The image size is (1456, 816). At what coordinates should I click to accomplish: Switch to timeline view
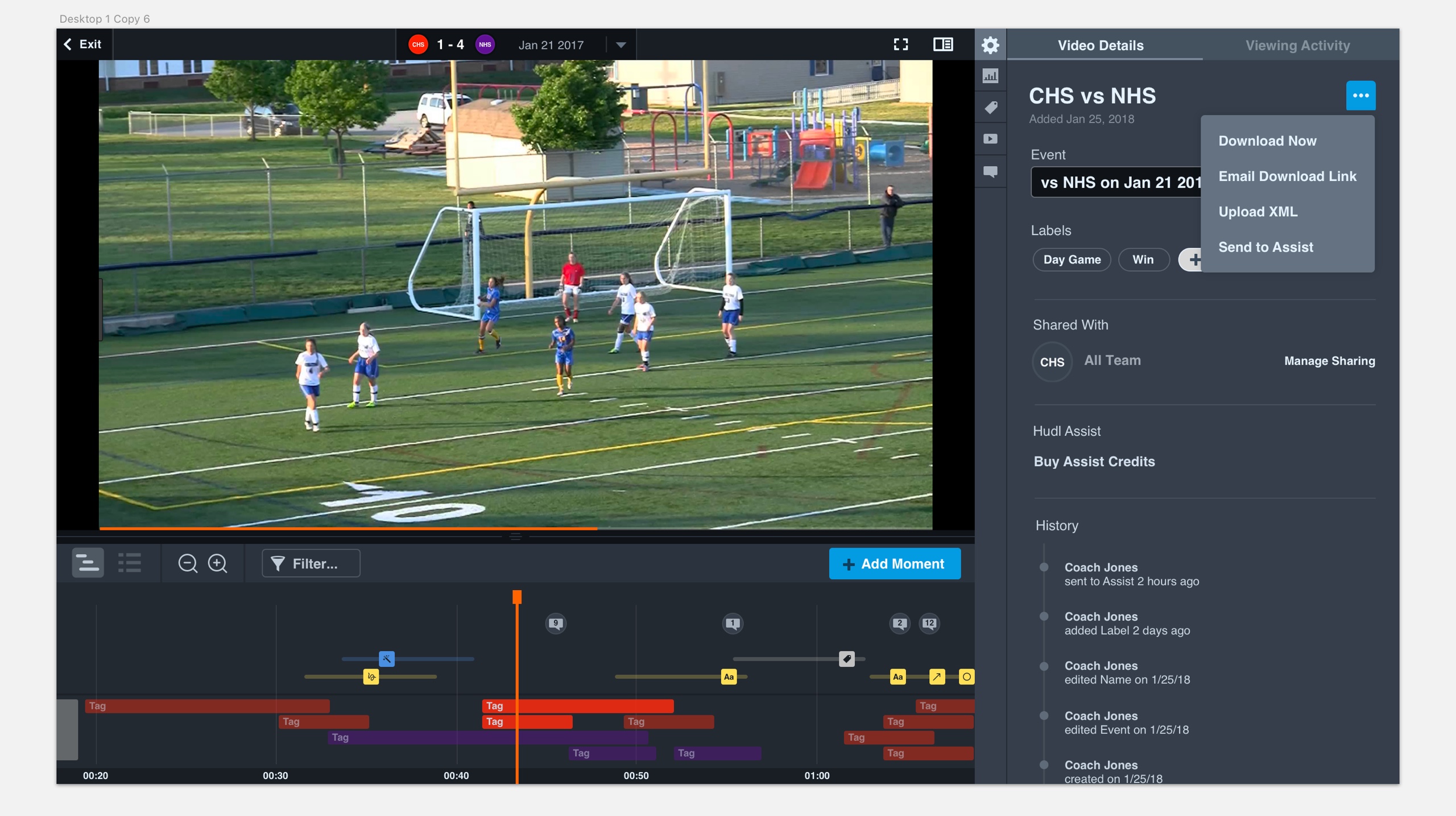88,563
